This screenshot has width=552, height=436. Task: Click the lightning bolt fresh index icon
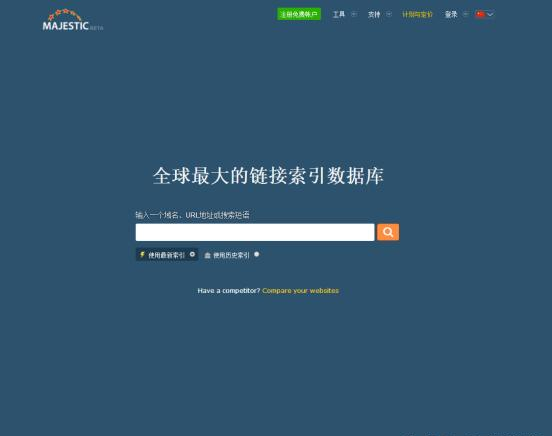142,254
